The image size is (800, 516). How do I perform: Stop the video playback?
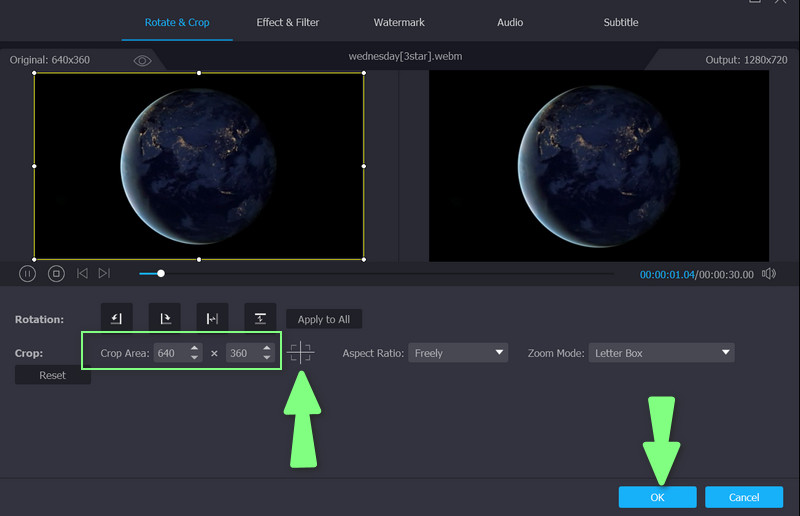coord(57,273)
